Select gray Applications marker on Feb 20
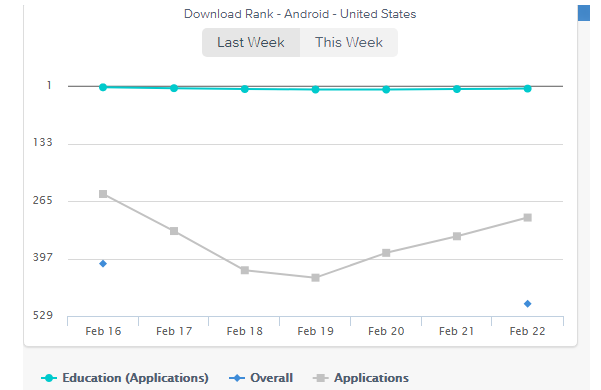Viewport: 601px width, 390px height. 386,253
